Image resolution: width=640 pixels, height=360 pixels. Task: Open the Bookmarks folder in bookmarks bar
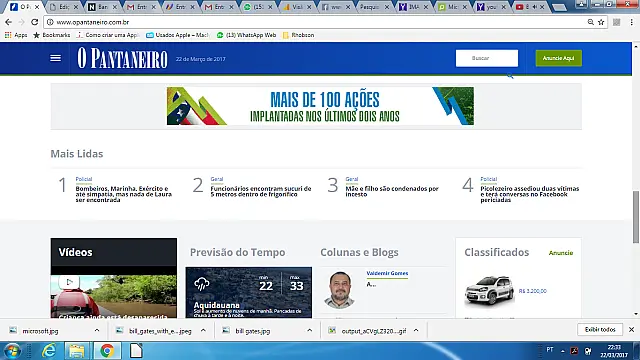click(51, 35)
